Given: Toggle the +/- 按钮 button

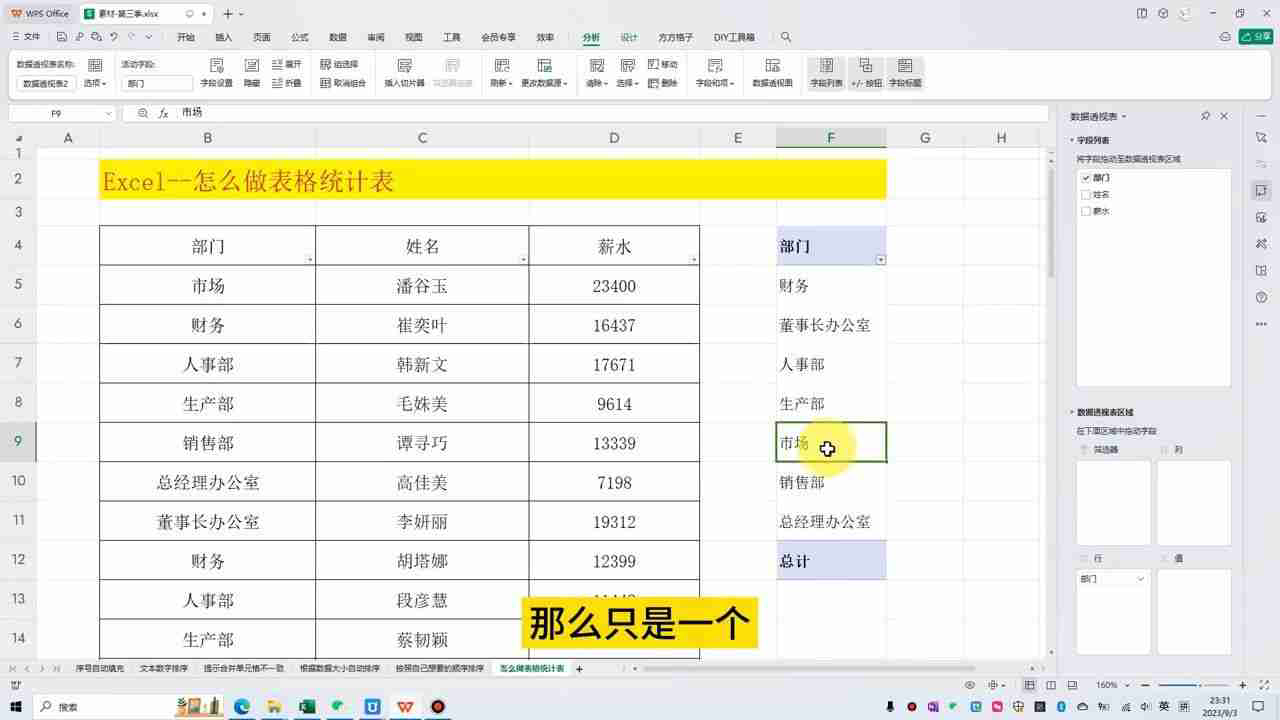Looking at the screenshot, I should click(x=866, y=73).
